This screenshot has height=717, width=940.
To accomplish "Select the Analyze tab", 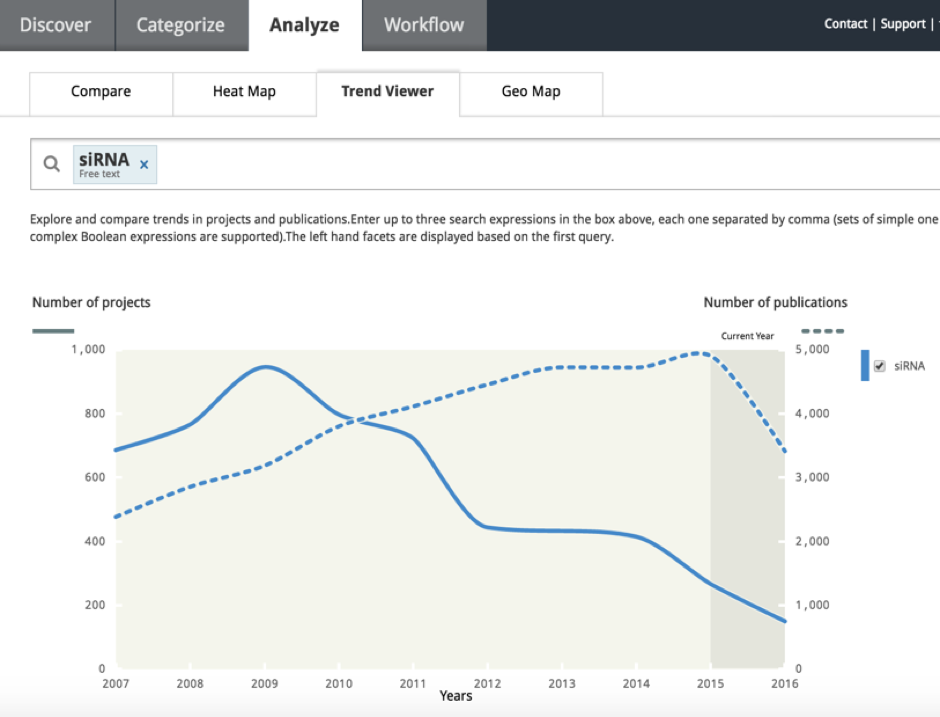I will pos(305,25).
